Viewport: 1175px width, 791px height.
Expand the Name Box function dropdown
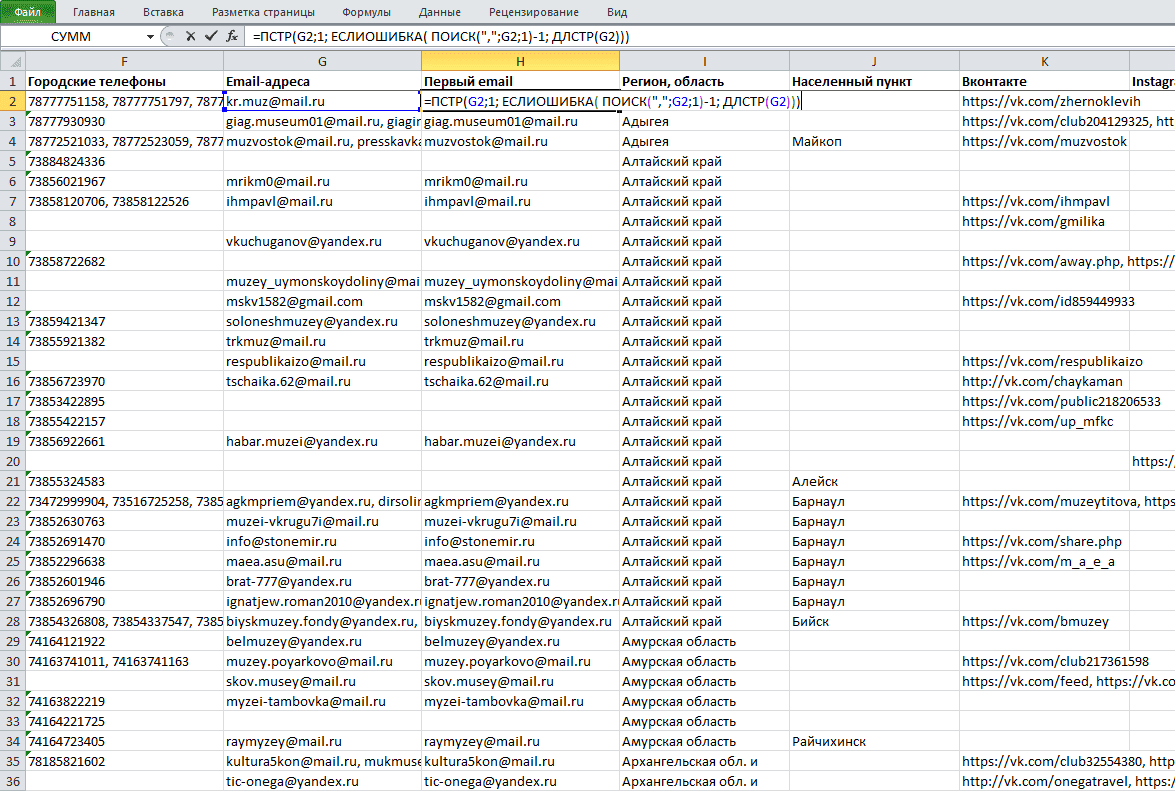point(150,37)
